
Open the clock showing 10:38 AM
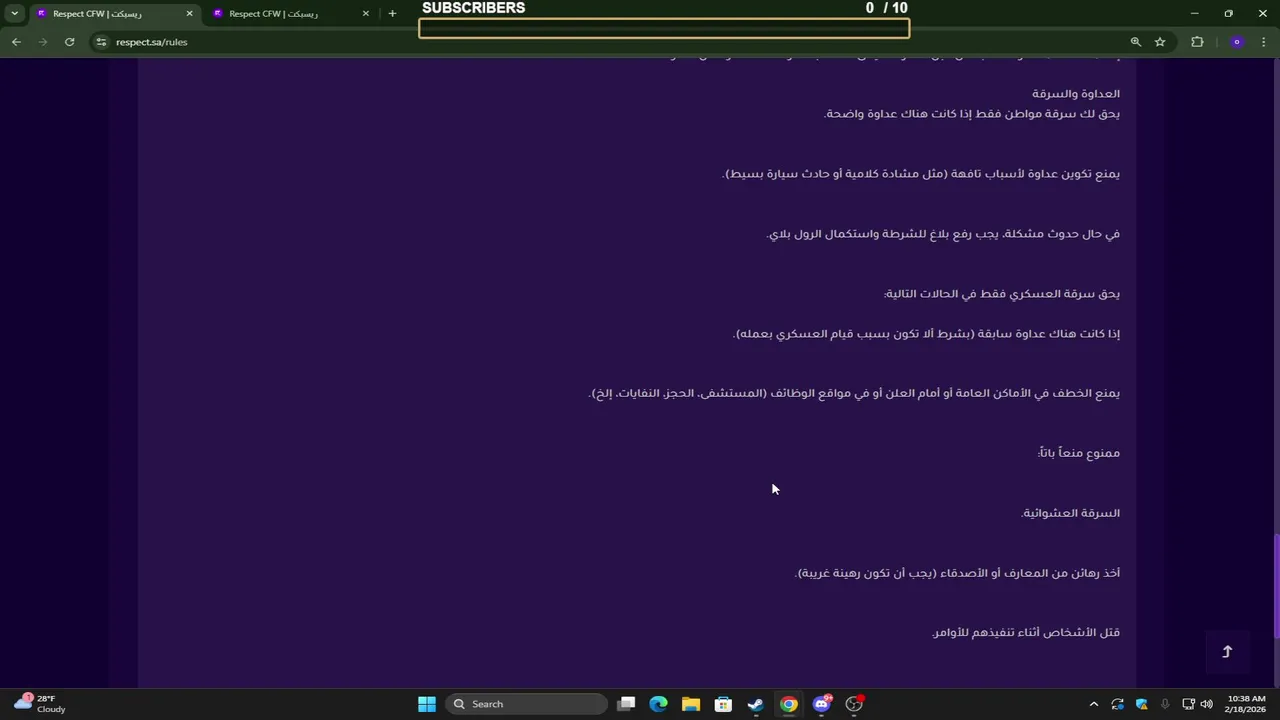1246,704
